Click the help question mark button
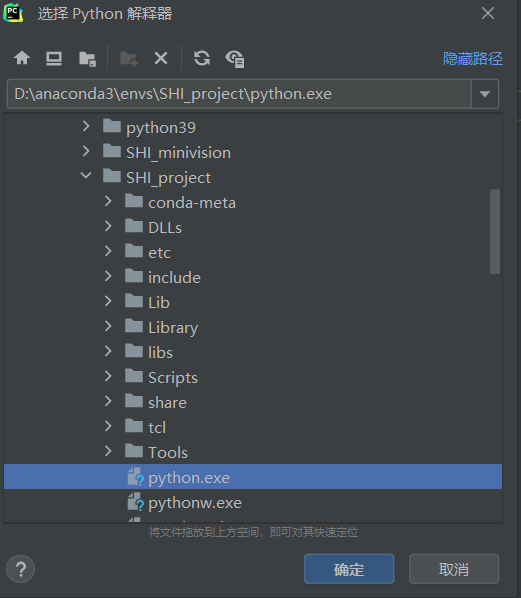Image resolution: width=521 pixels, height=598 pixels. click(21, 569)
